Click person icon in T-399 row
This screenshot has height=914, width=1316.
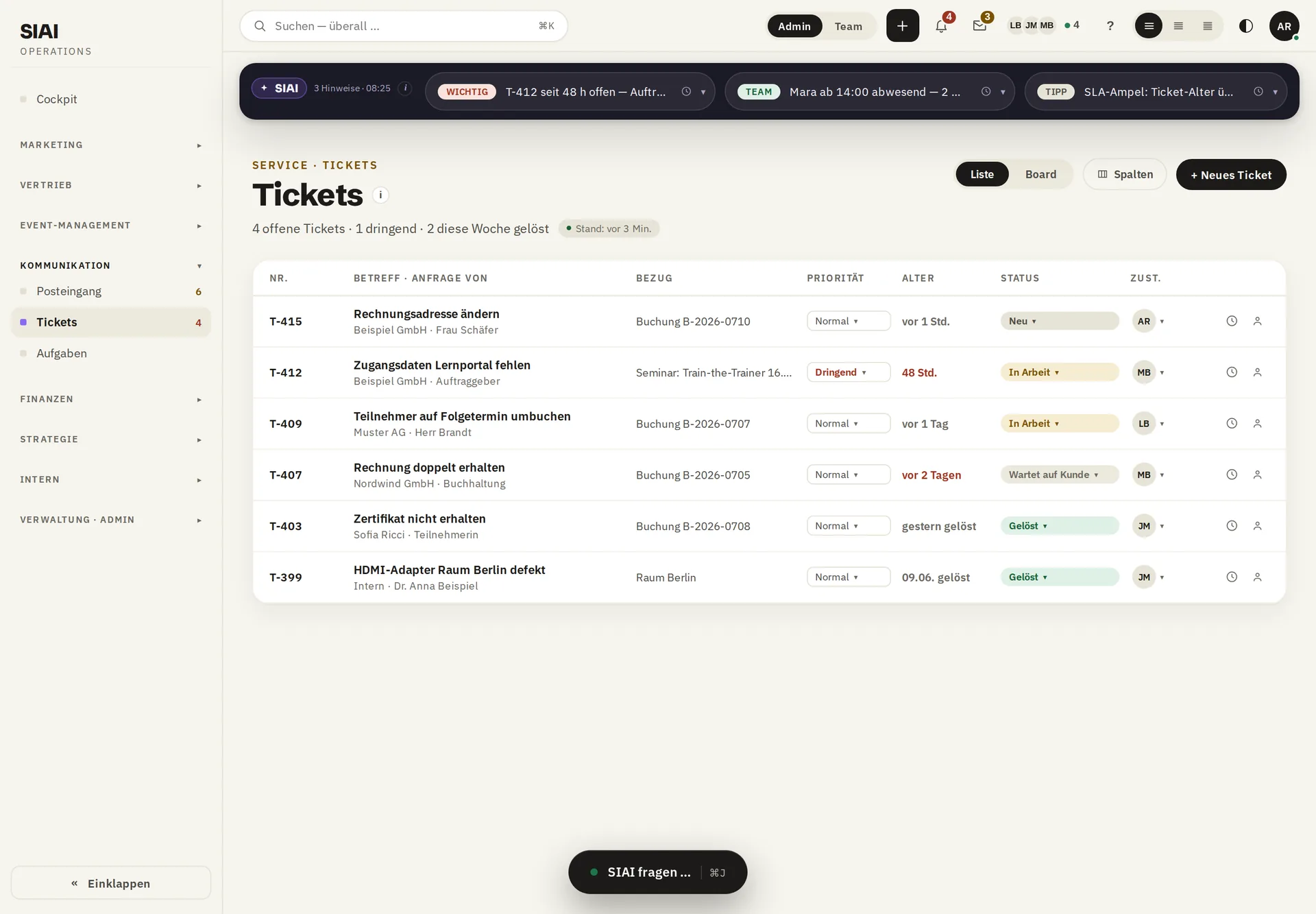1258,577
